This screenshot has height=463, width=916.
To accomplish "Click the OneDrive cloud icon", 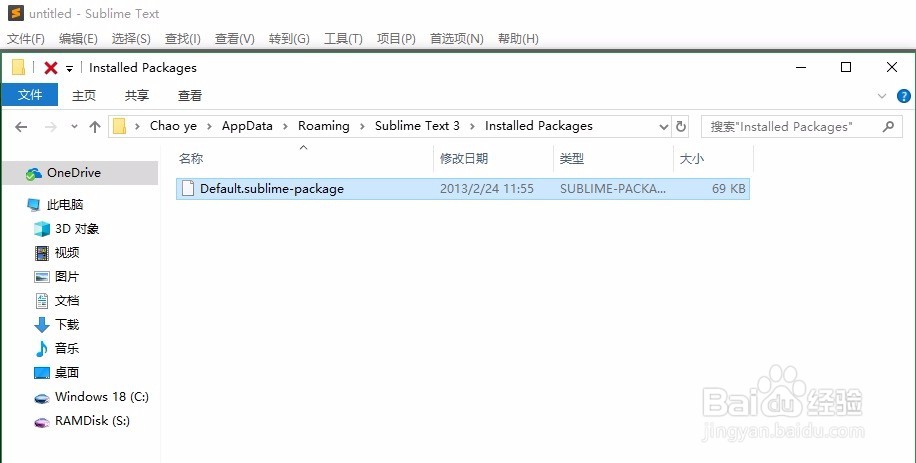I will point(34,173).
